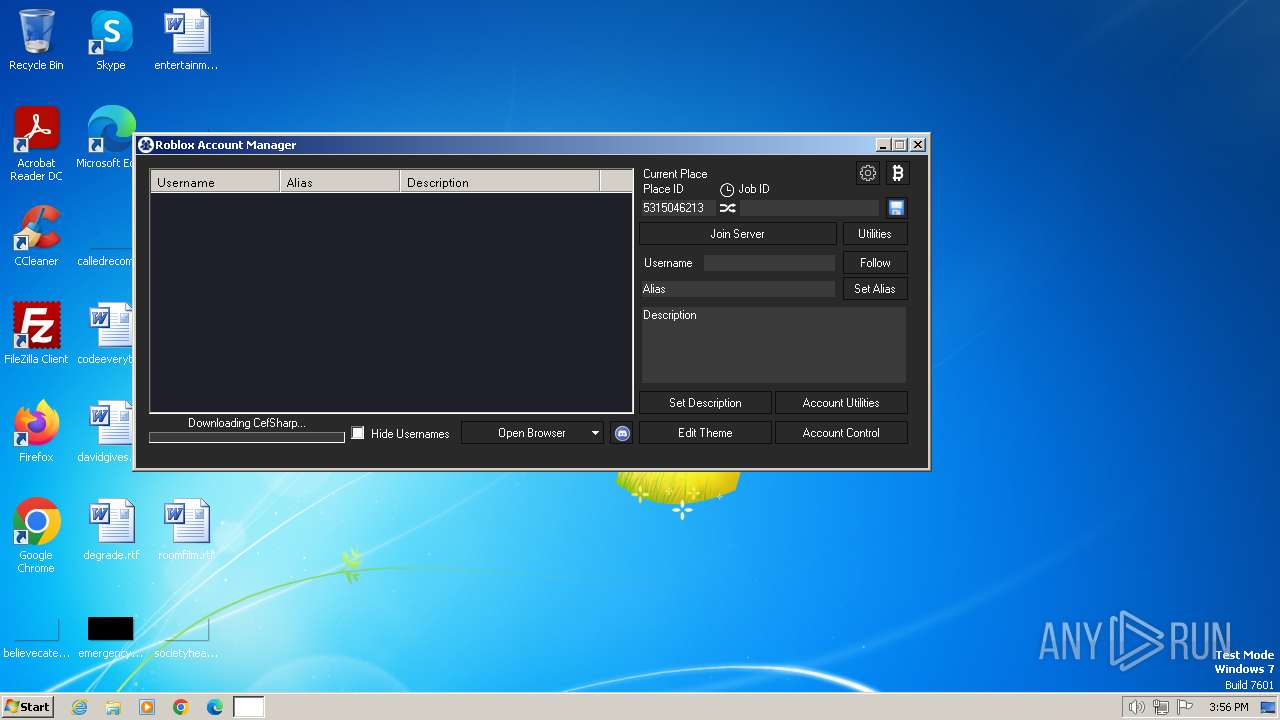Screen dimensions: 1280x720
Task: Focus the Username input field
Action: [769, 263]
